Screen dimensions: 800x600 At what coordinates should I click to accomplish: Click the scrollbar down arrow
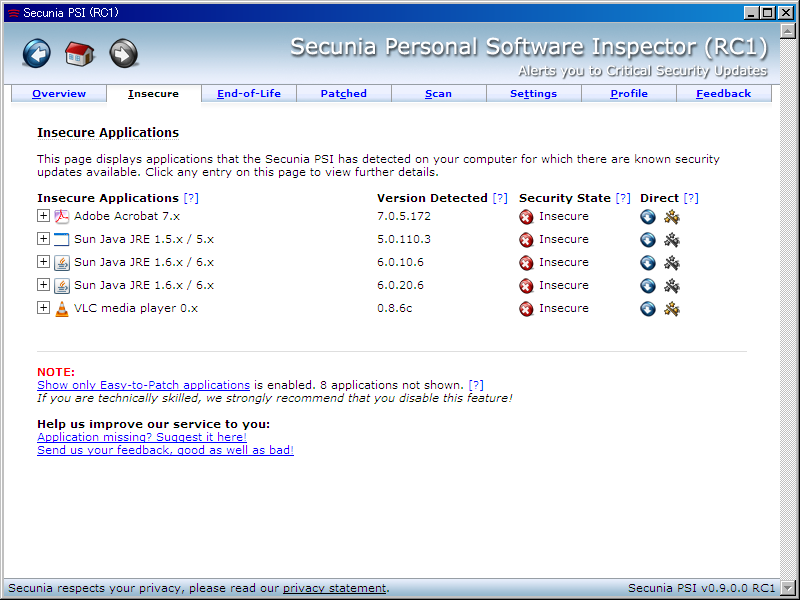point(788,588)
